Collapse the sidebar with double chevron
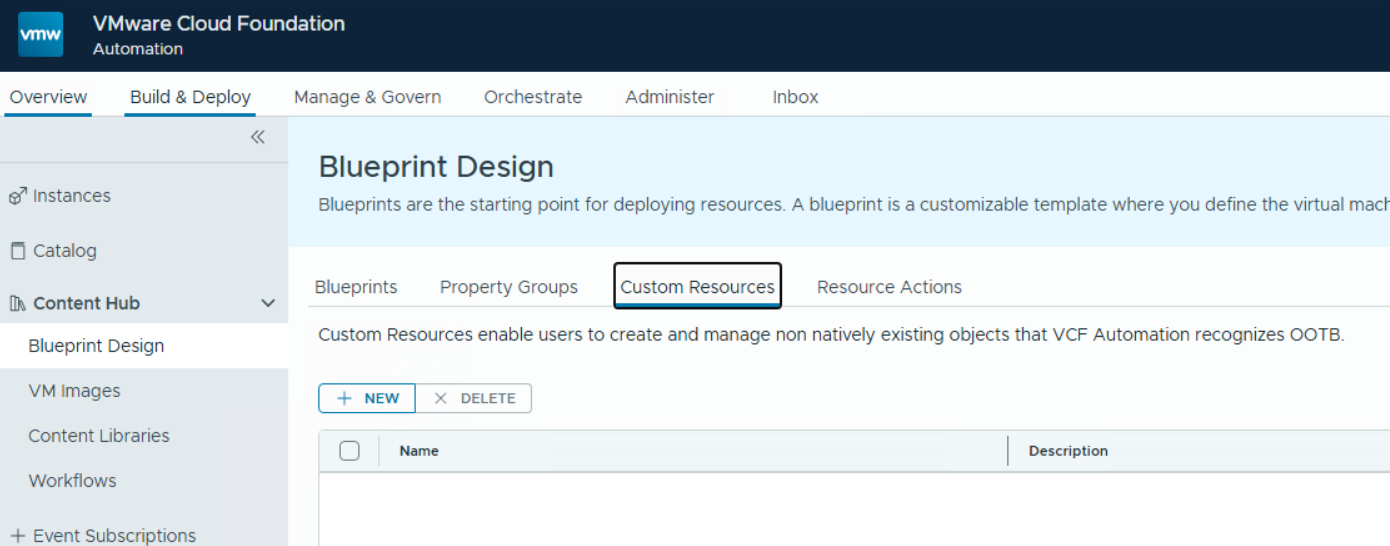This screenshot has width=1390, height=546. [x=258, y=138]
